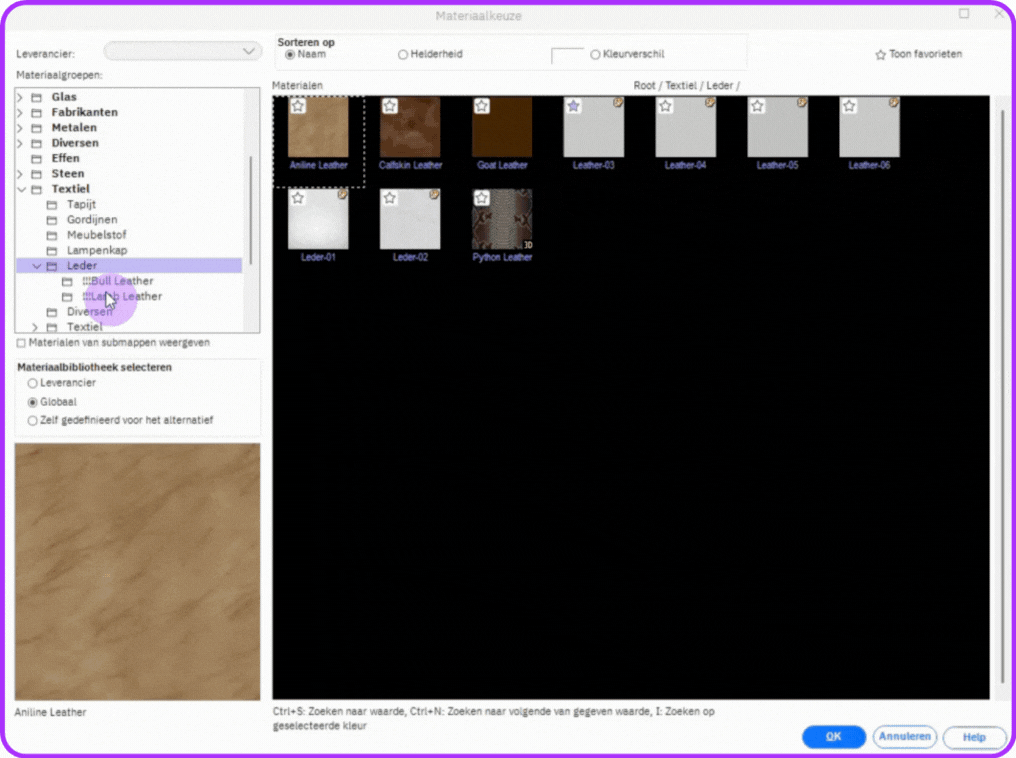Unfavorite Leather-03 via its star icon
Screen dimensions: 1016x758
pyautogui.click(x=573, y=106)
